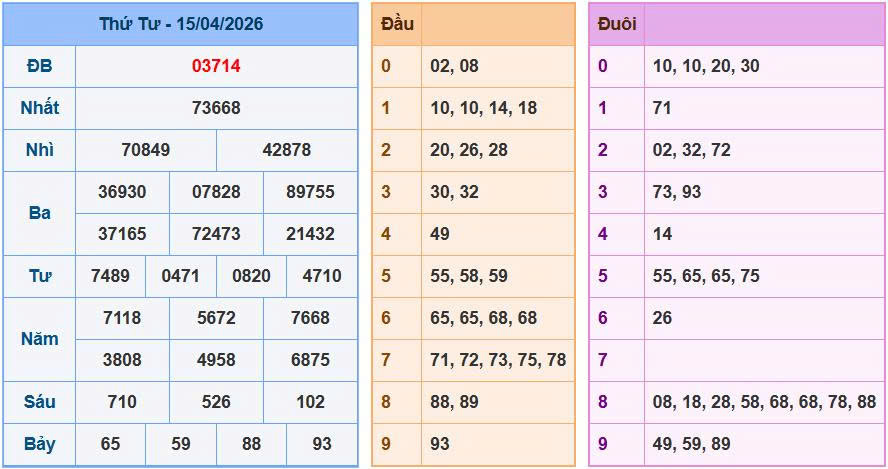This screenshot has height=469, width=888.
Task: Select the ĐB row label
Action: click(40, 66)
